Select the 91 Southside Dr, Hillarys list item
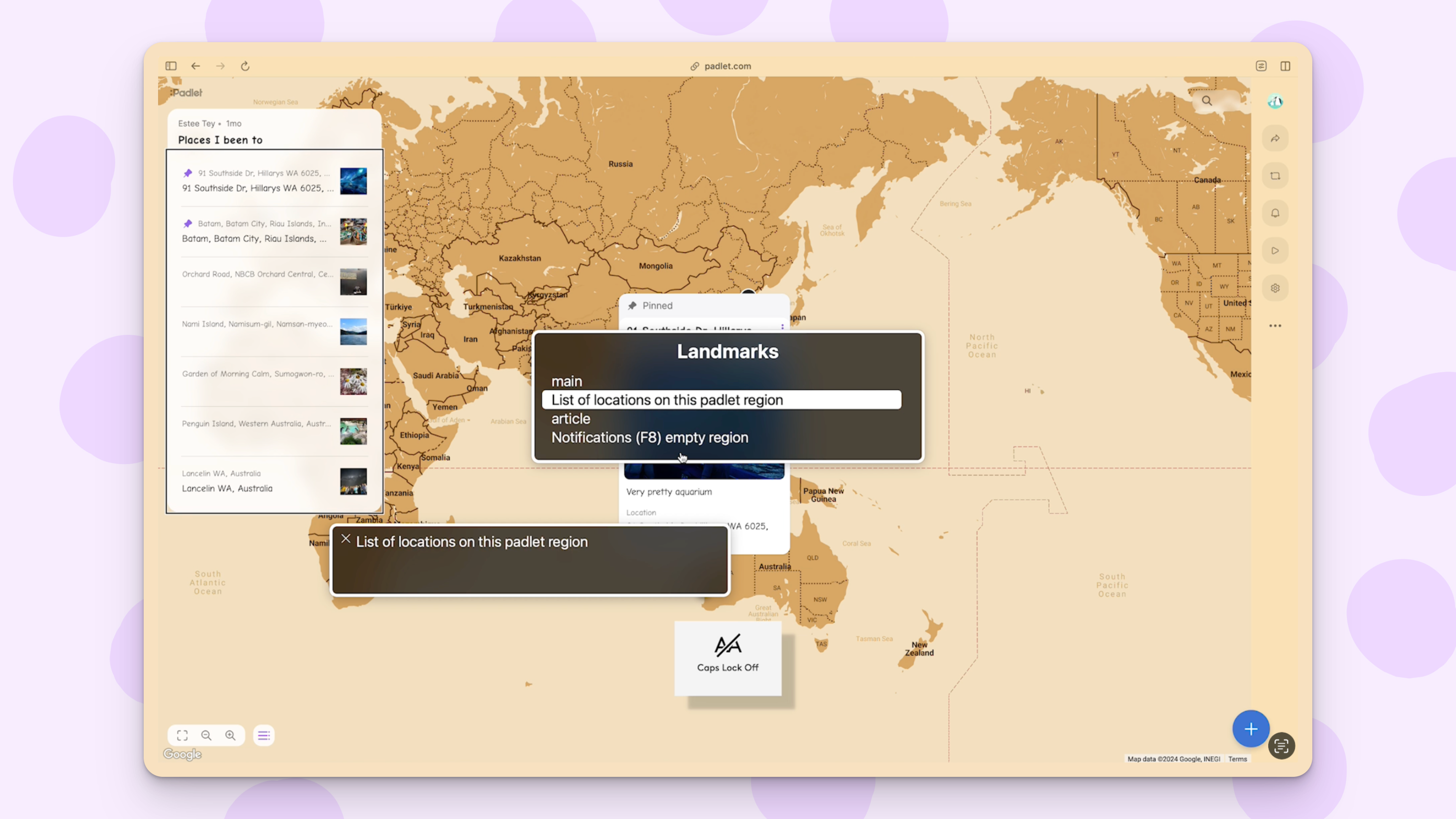The height and width of the screenshot is (819, 1456). tap(274, 181)
